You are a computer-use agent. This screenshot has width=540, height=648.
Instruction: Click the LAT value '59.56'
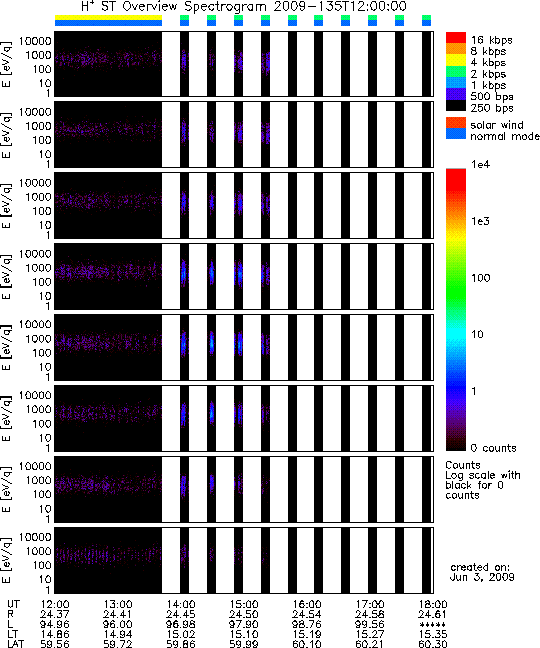point(55,644)
